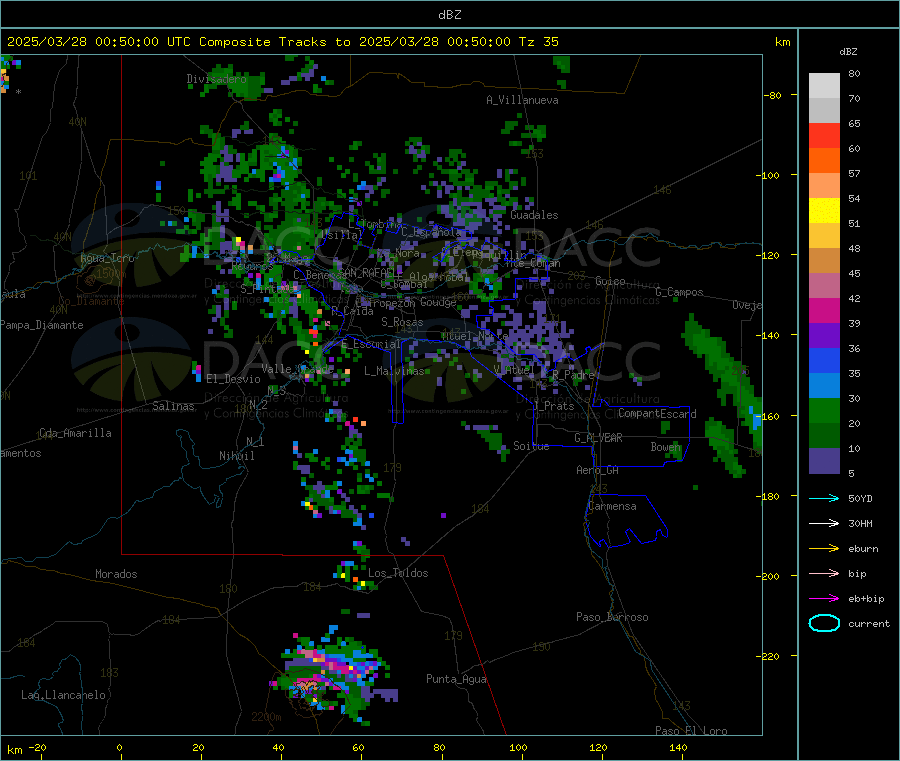
Task: Click the cyan 50YD arrow legend icon
Action: [824, 498]
